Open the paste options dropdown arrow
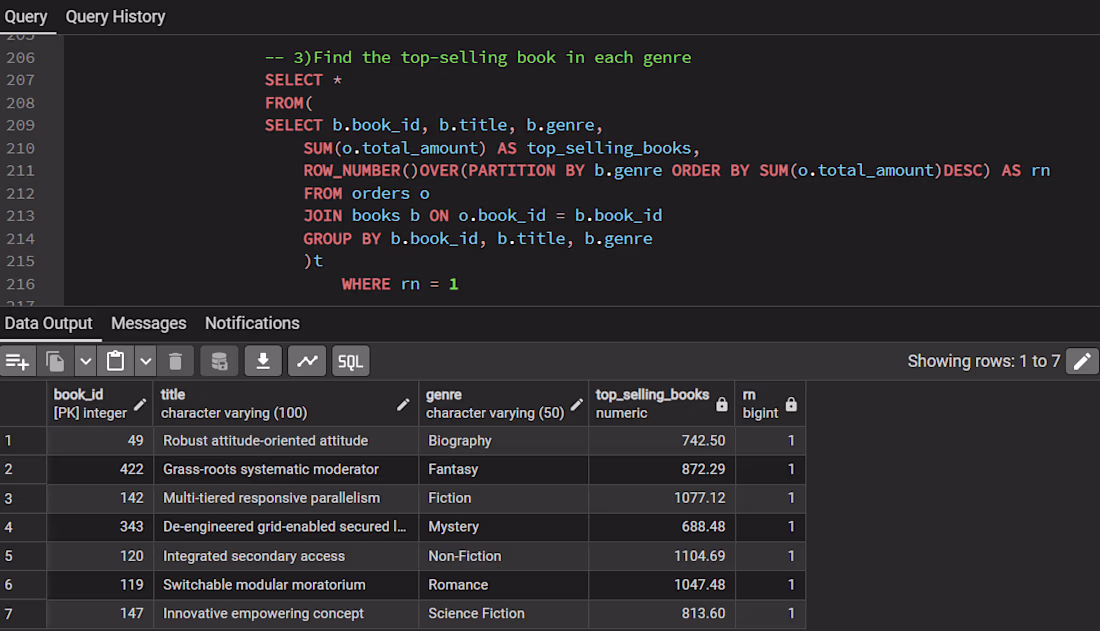Image resolution: width=1100 pixels, height=631 pixels. [145, 361]
